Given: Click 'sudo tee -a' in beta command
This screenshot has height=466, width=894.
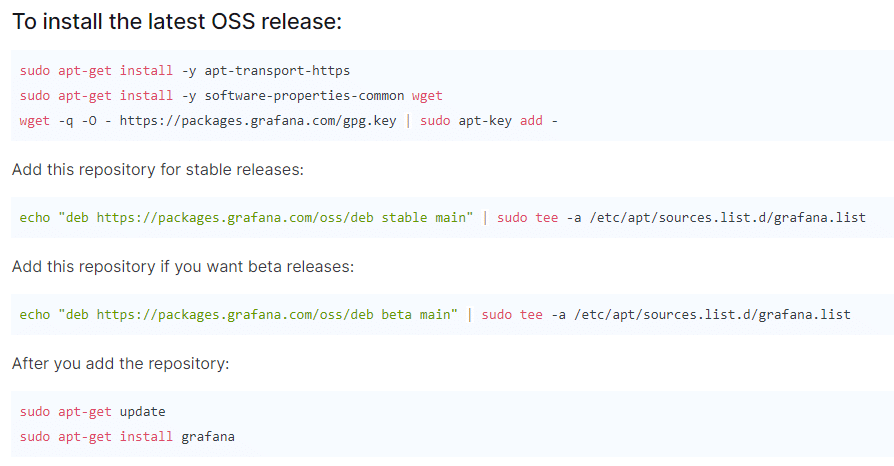Looking at the screenshot, I should [x=523, y=315].
